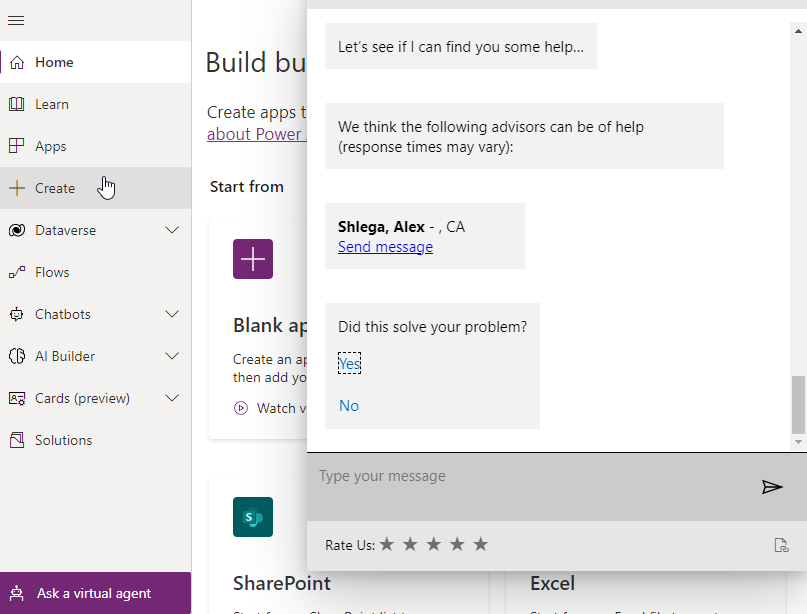Expand the AI Builder section chevron
807x614 pixels.
pos(172,356)
